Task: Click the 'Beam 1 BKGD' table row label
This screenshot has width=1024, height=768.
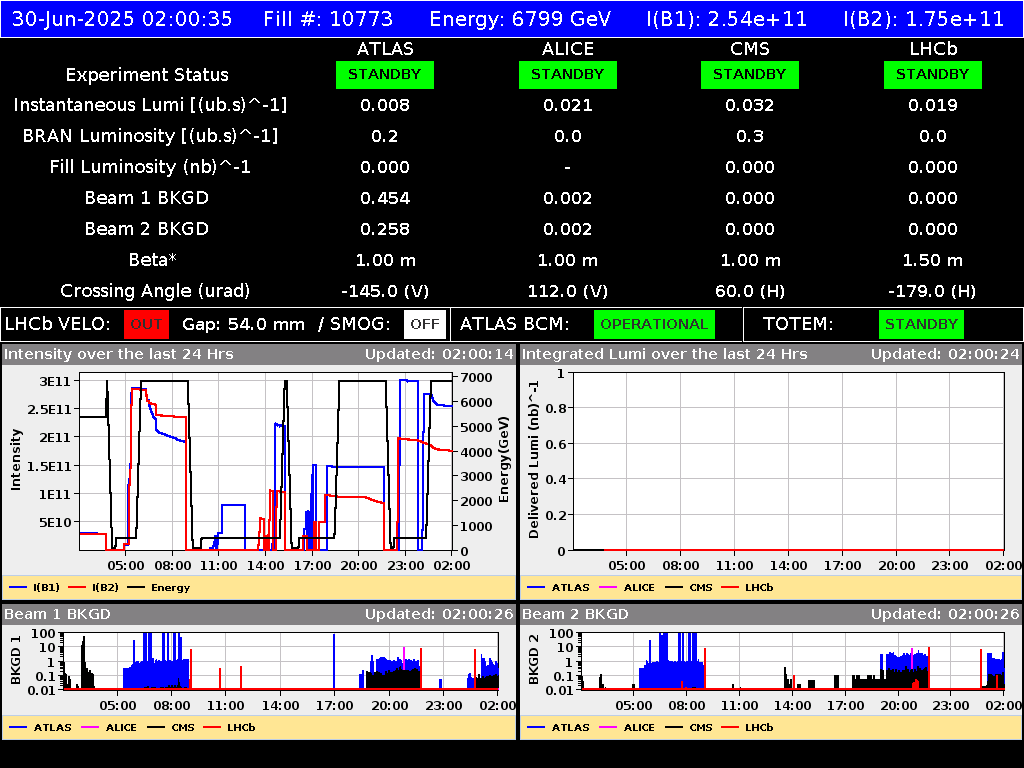Action: click(147, 198)
